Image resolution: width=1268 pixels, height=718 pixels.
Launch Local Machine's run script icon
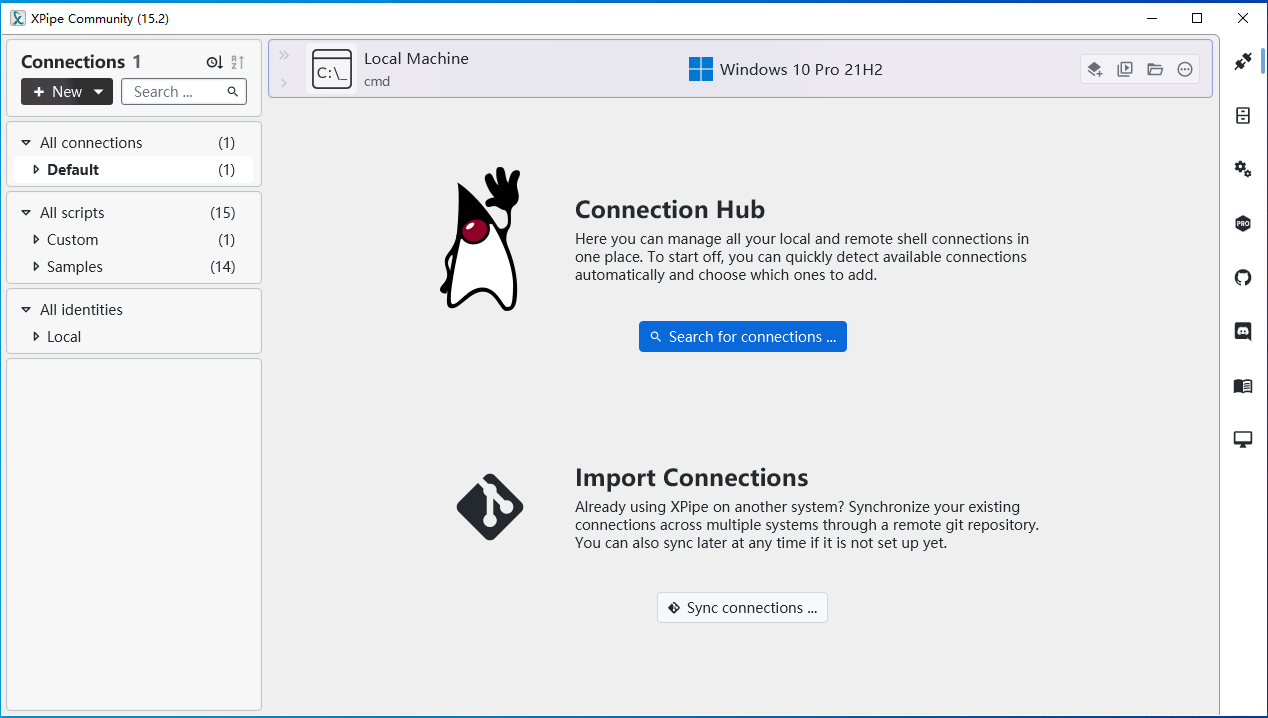1125,69
